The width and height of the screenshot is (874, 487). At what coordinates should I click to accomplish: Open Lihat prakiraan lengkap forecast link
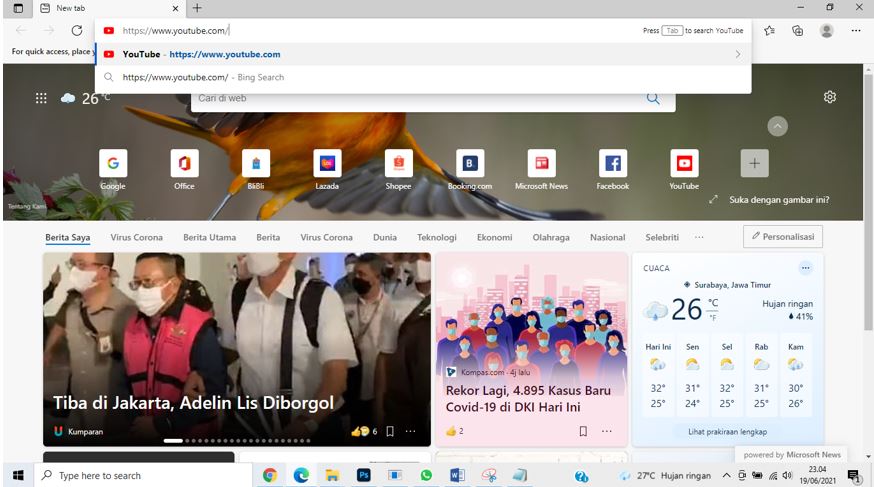(x=727, y=431)
